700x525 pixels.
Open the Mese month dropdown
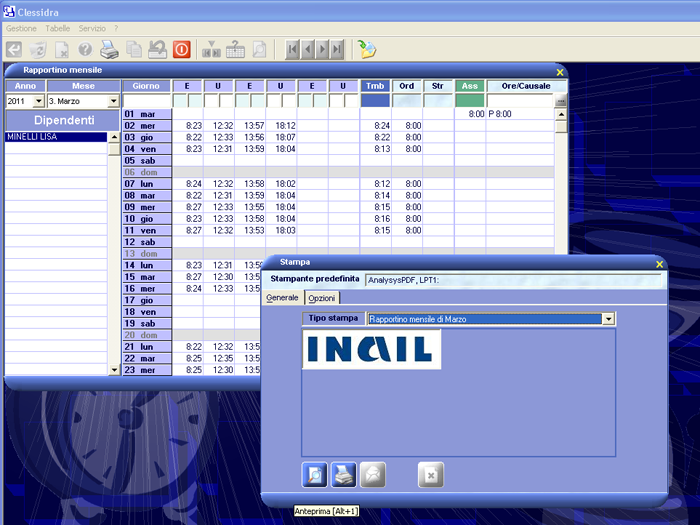(x=113, y=101)
